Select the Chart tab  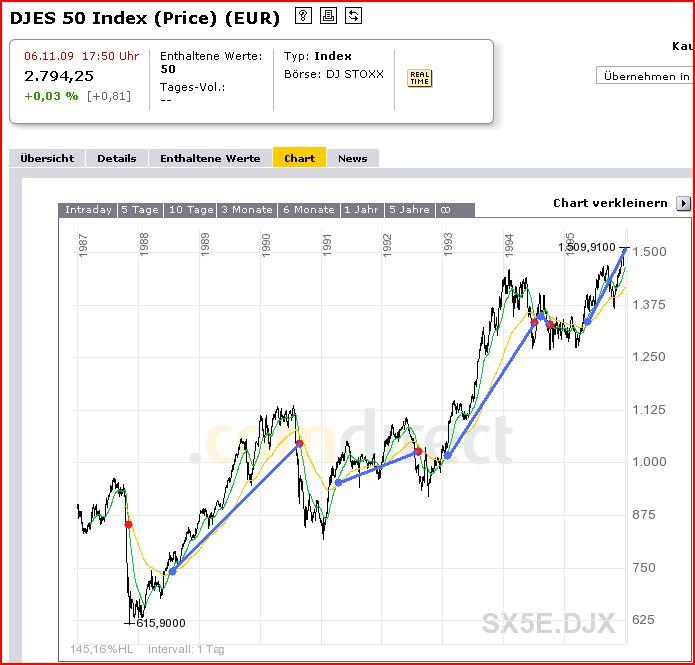point(299,158)
